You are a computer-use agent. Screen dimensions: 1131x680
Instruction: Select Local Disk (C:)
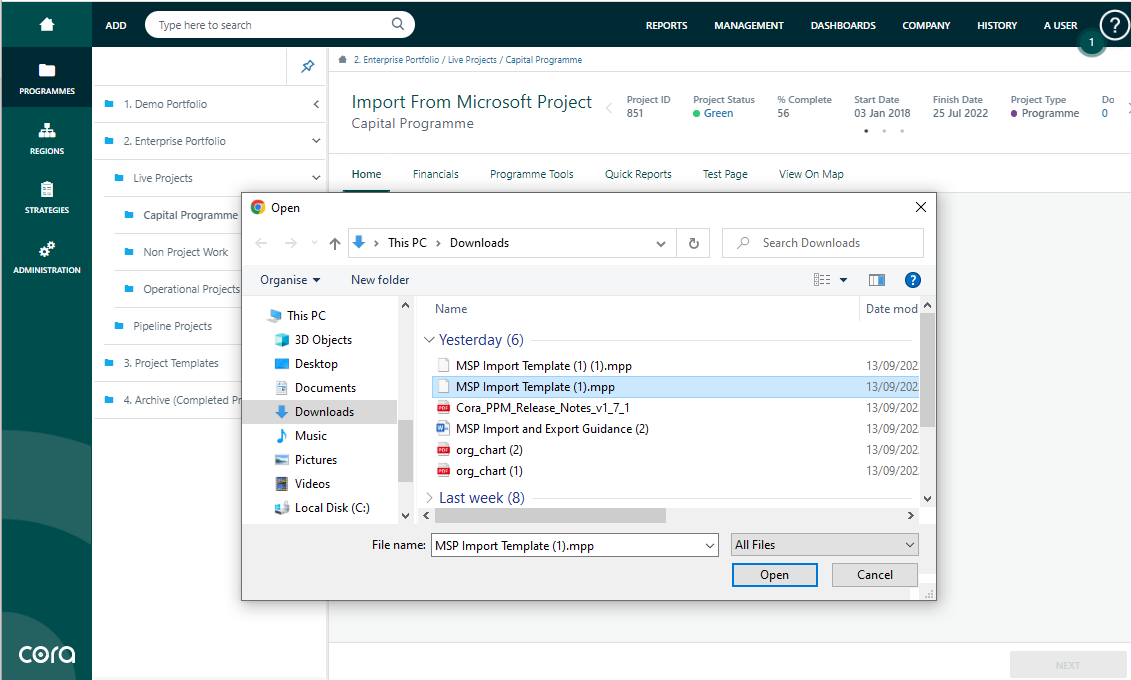point(332,508)
